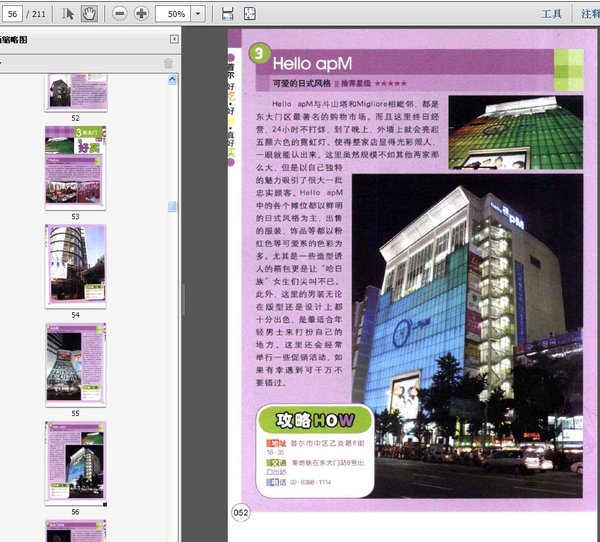Click the fit width scrolling icon
Image resolution: width=600 pixels, height=542 pixels.
coord(227,14)
